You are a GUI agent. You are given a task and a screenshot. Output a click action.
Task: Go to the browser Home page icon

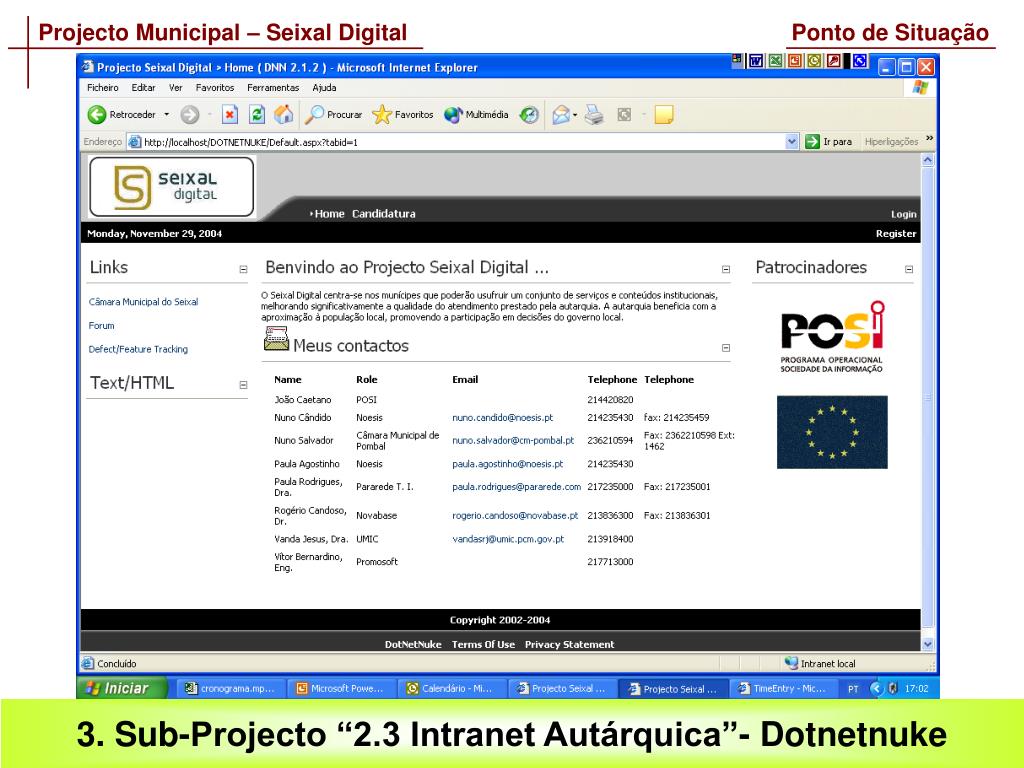tap(283, 115)
